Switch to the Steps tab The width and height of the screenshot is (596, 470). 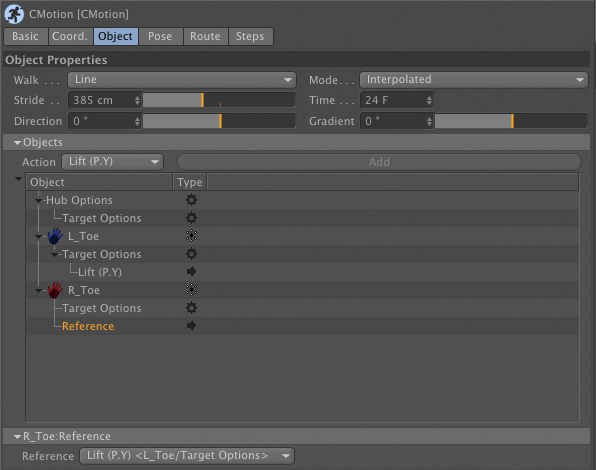(x=250, y=36)
